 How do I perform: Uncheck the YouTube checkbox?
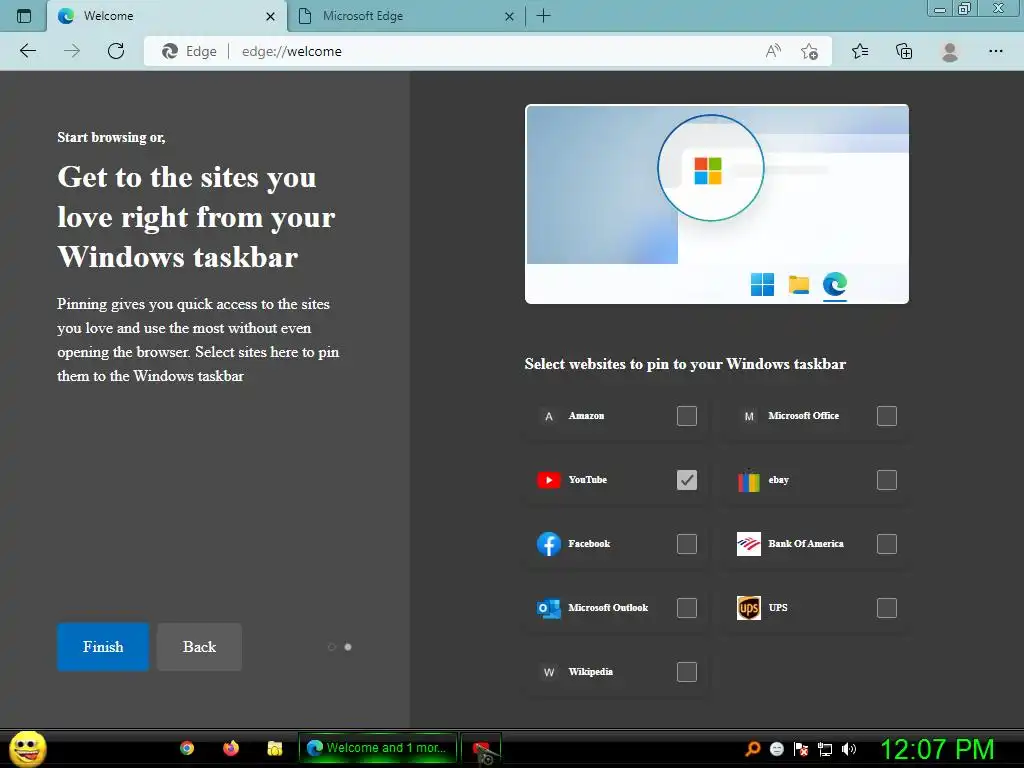(686, 480)
